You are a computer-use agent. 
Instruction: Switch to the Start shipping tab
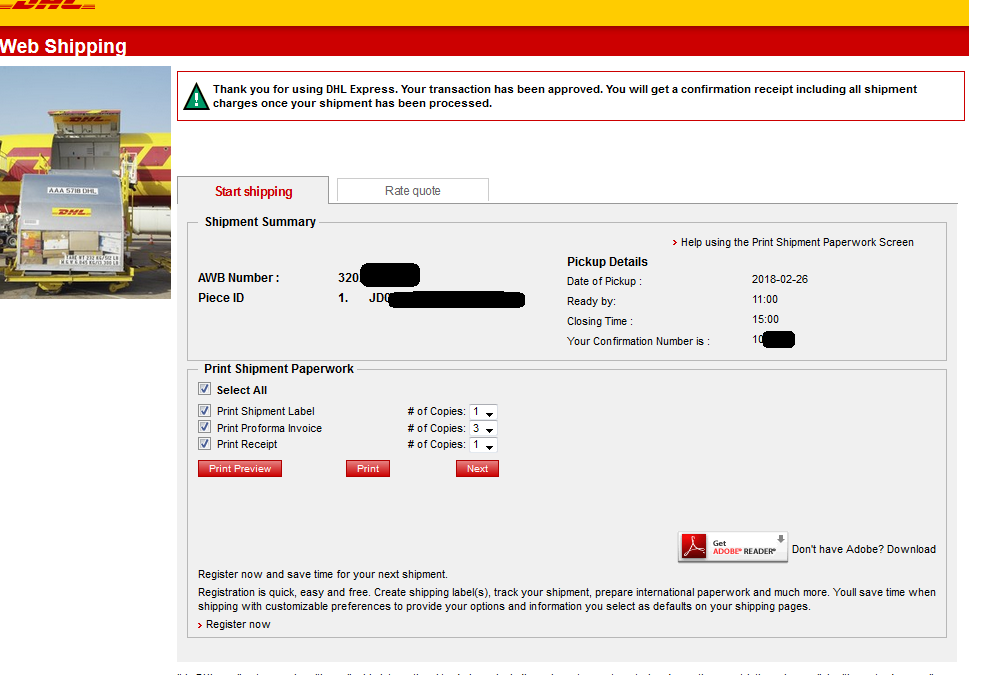[254, 191]
